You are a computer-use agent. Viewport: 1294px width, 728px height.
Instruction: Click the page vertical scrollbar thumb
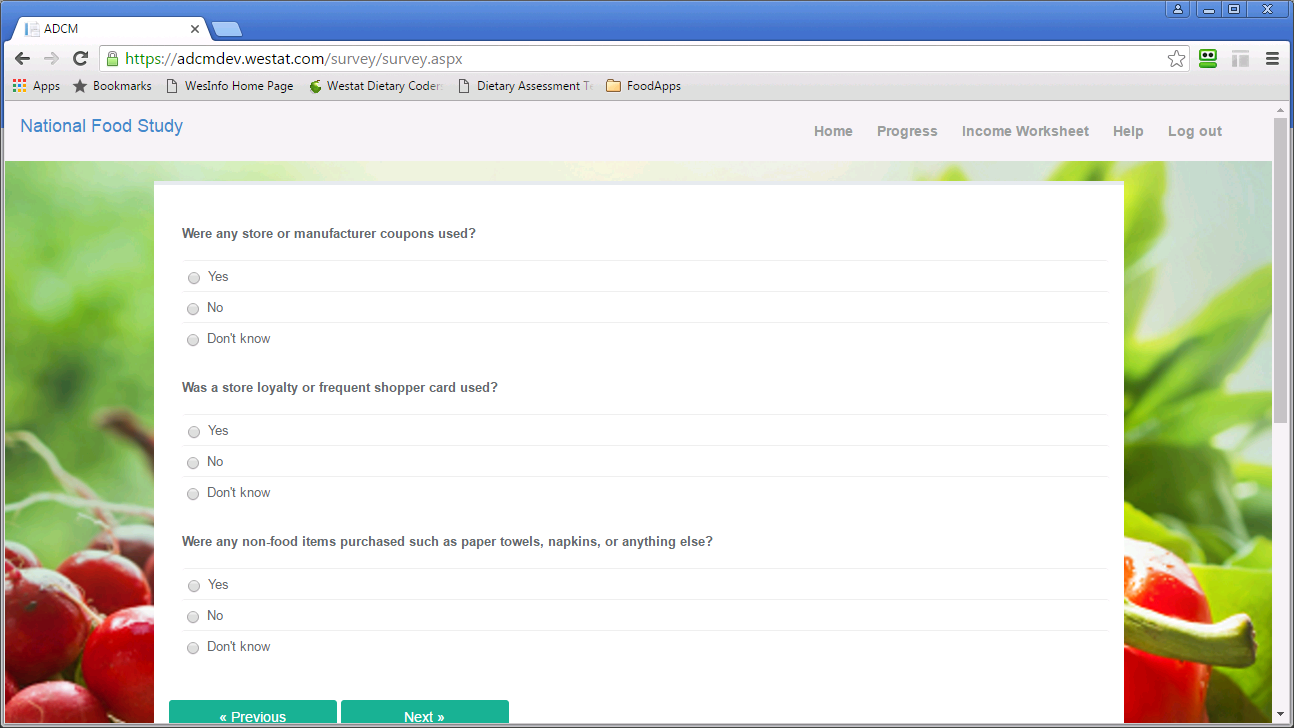(x=1280, y=270)
